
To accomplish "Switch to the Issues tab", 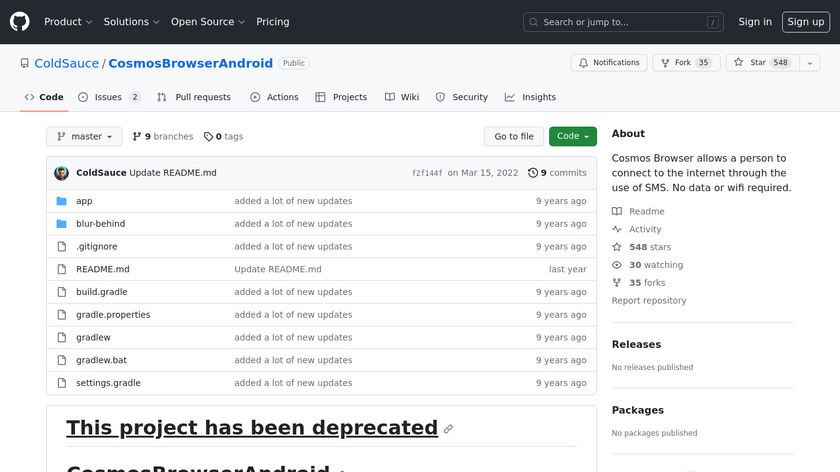I will (x=108, y=97).
